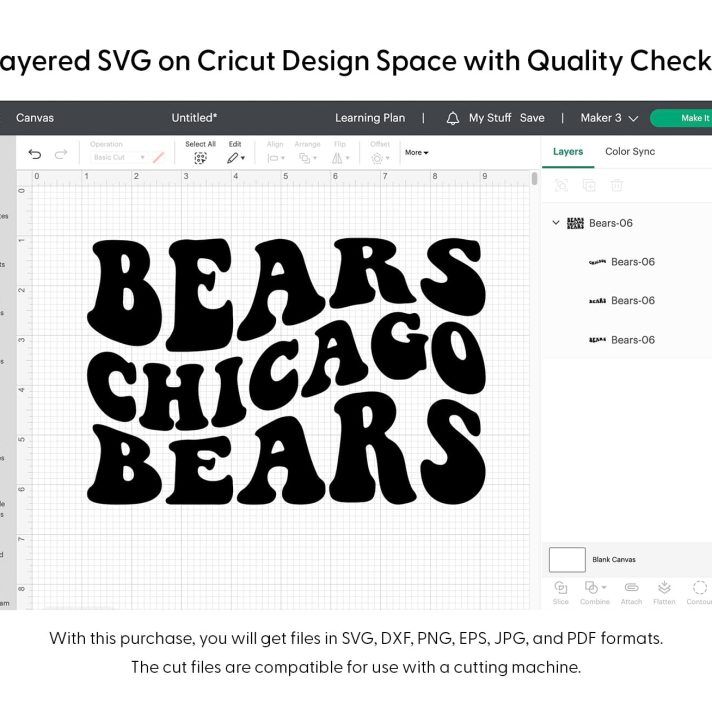Open the Maker 3 machine dropdown

(x=609, y=118)
